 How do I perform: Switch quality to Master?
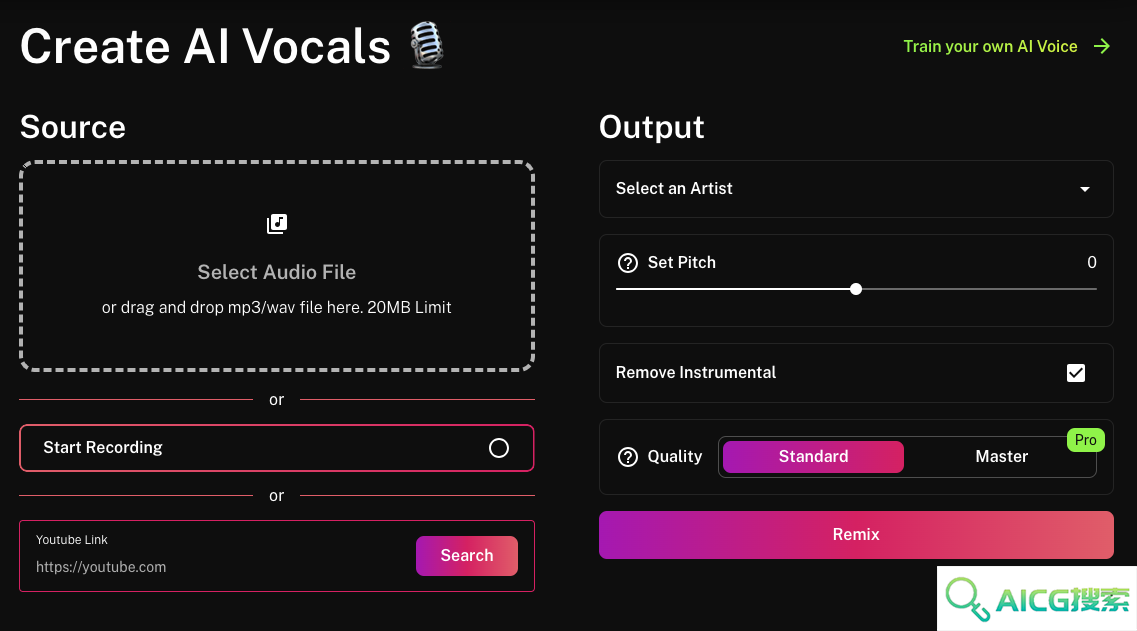1001,457
